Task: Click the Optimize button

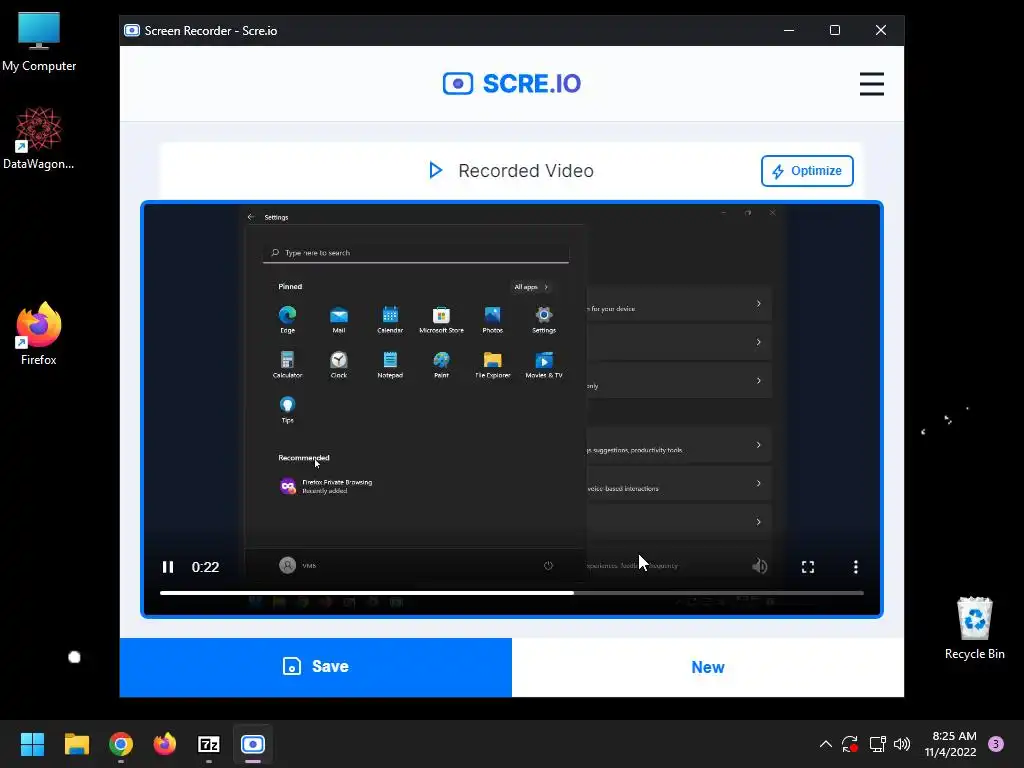Action: point(807,170)
